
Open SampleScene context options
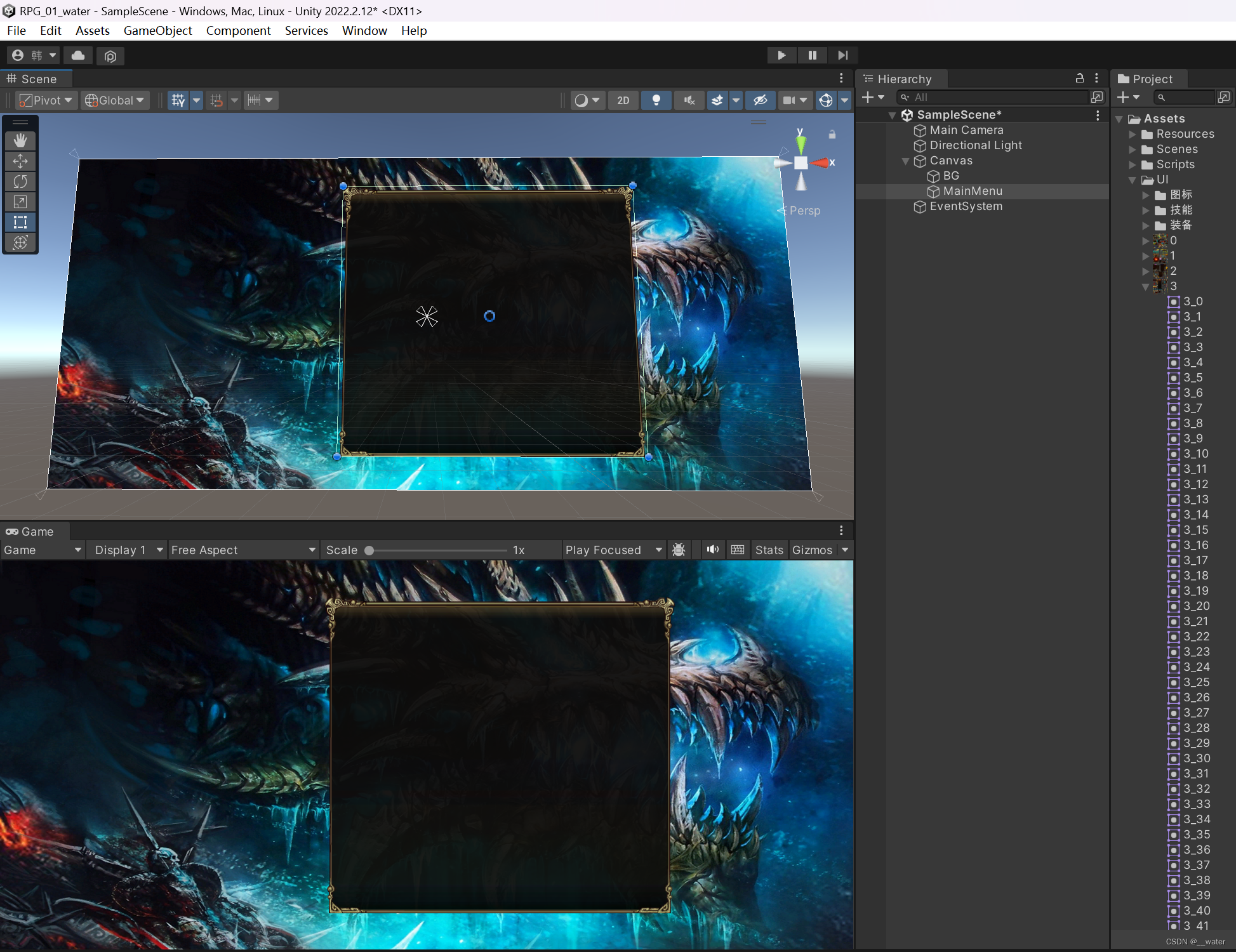1097,115
